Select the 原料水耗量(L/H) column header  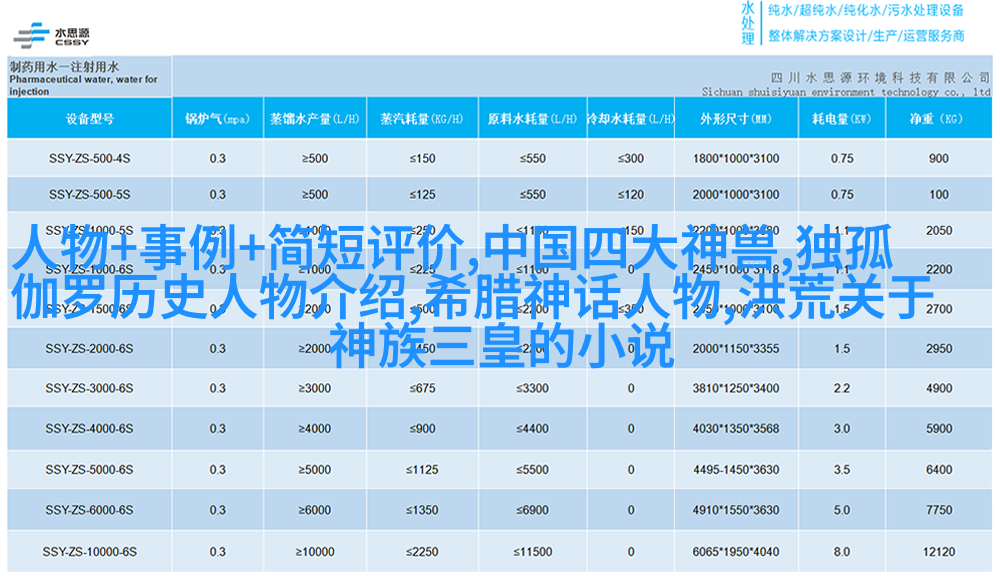(x=532, y=119)
